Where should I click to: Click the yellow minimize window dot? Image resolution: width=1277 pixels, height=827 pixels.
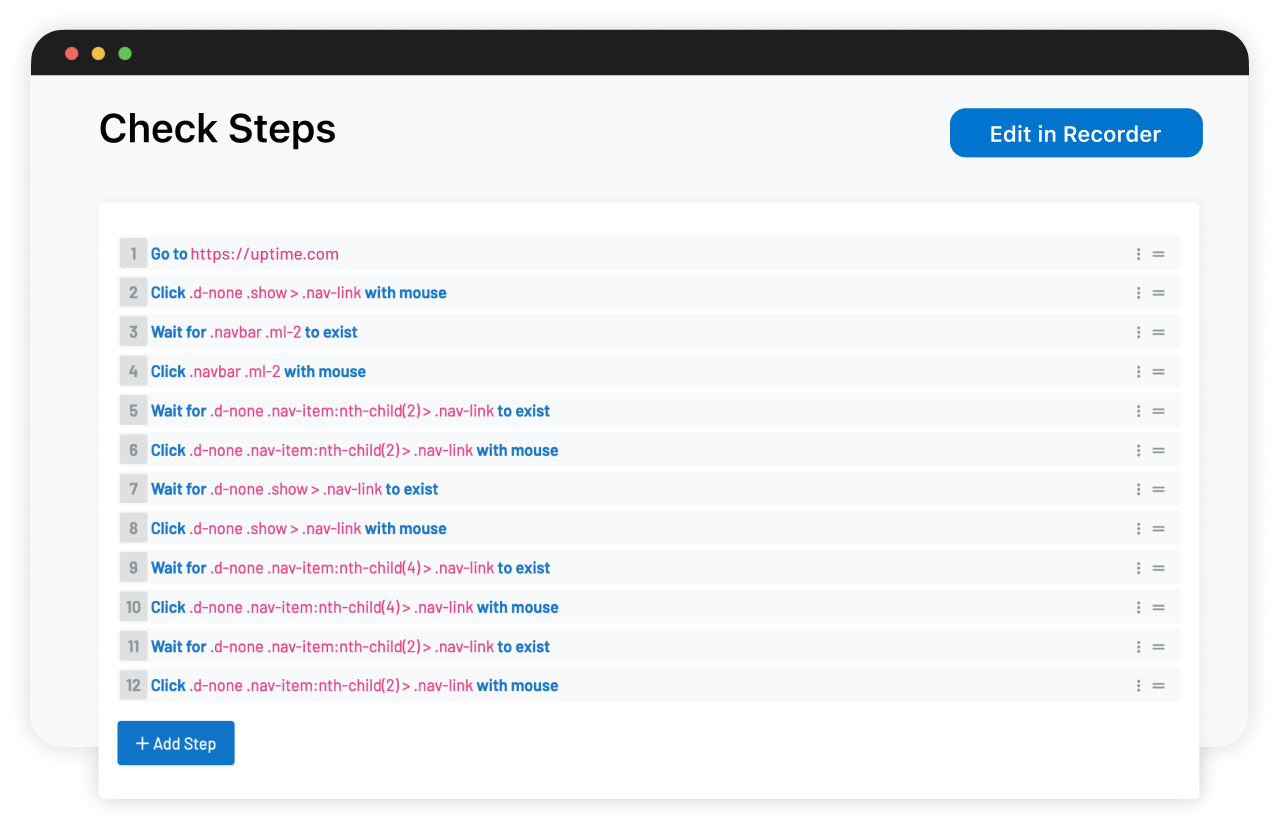tap(98, 53)
